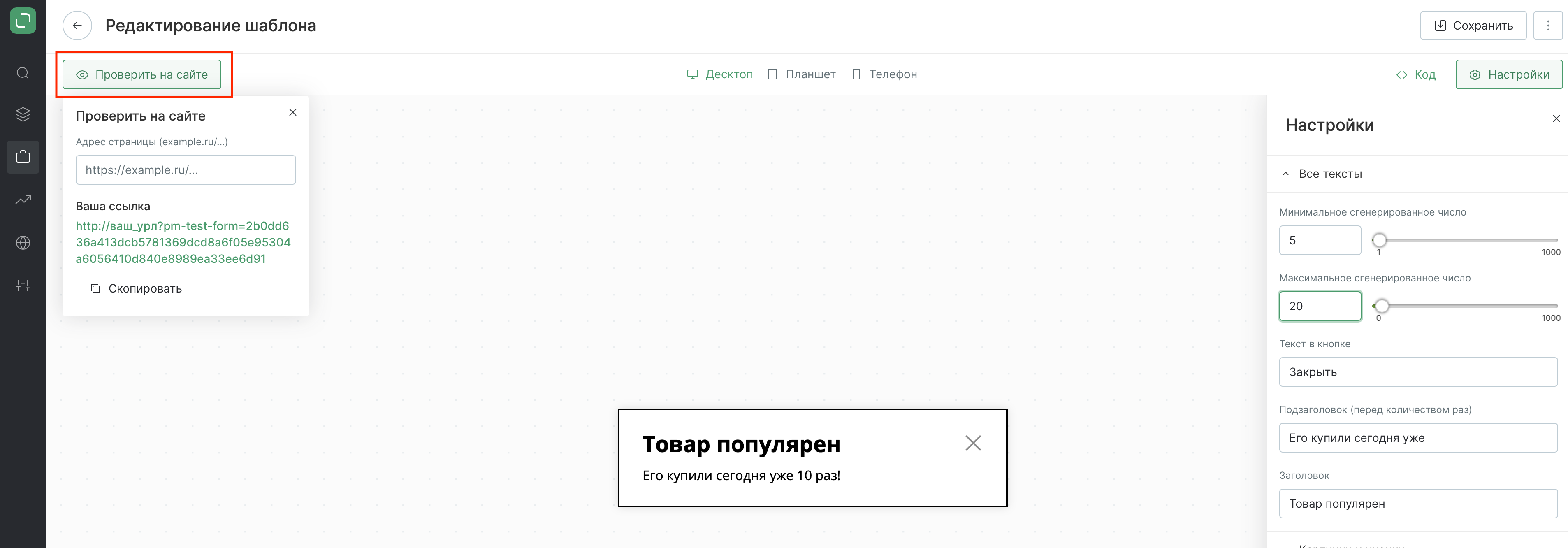The height and width of the screenshot is (548, 1568).
Task: Click the Его купили сегодня уже 10 раз! text
Action: click(x=741, y=476)
